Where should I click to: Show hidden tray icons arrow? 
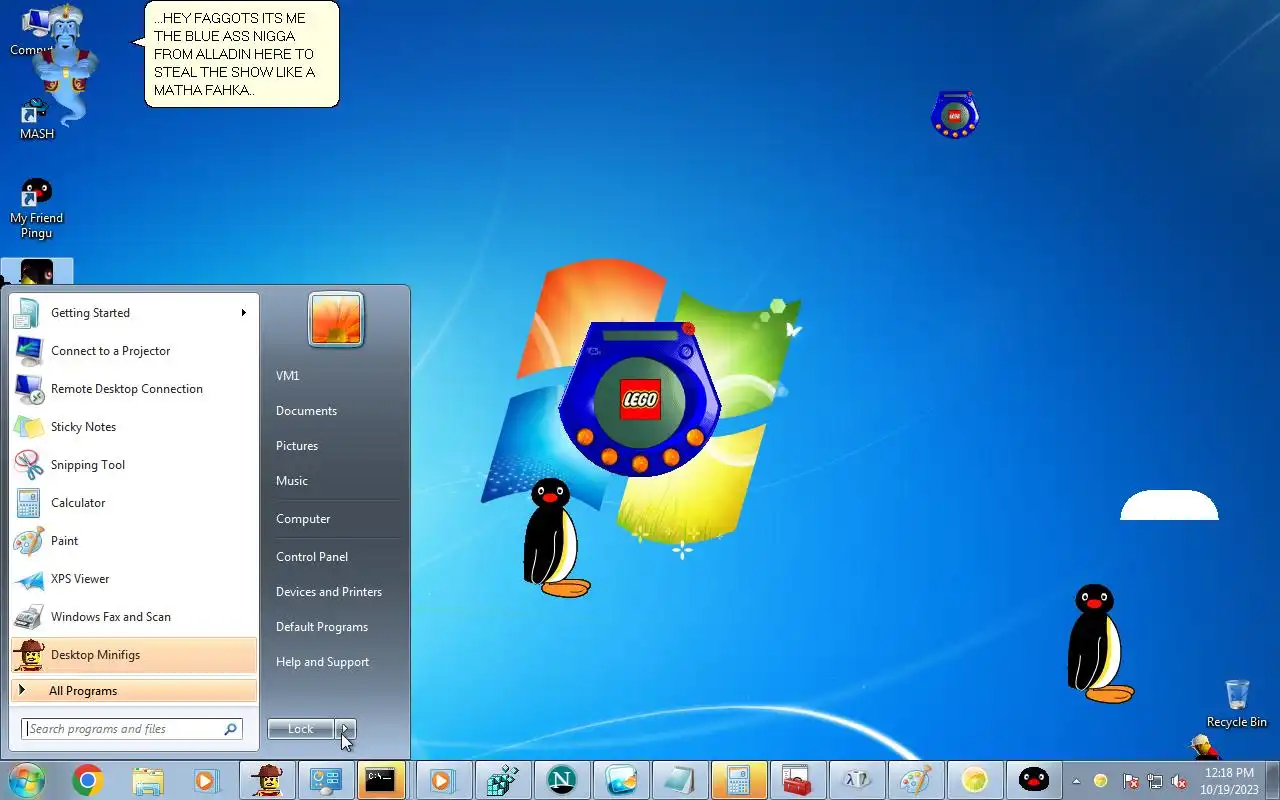coord(1076,781)
